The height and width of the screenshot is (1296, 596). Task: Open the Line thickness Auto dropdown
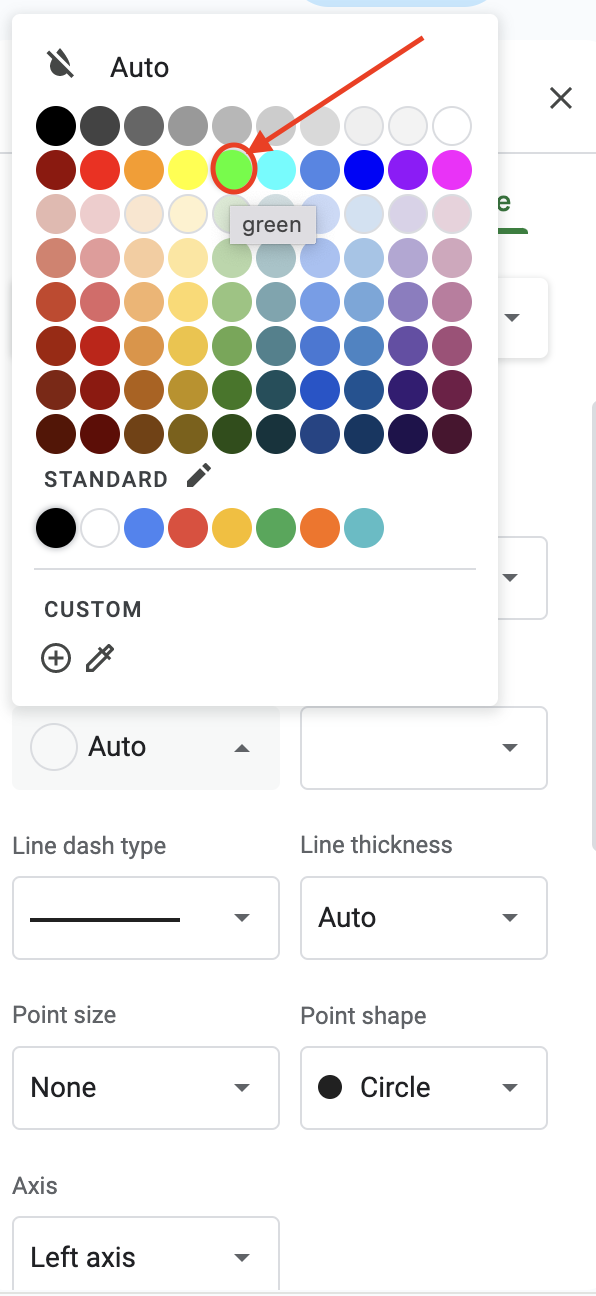coord(424,918)
